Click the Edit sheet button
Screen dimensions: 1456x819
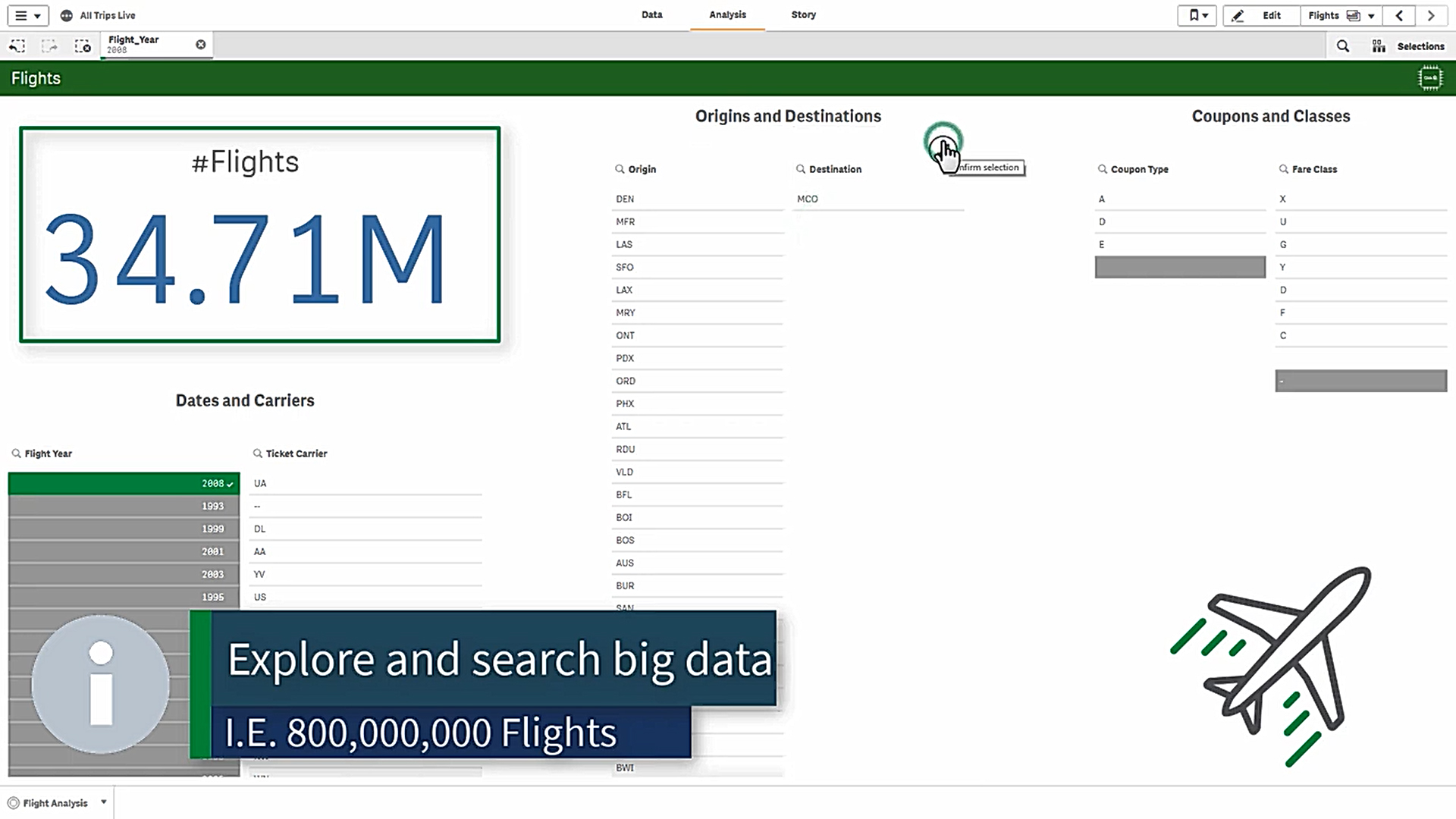pos(1261,15)
